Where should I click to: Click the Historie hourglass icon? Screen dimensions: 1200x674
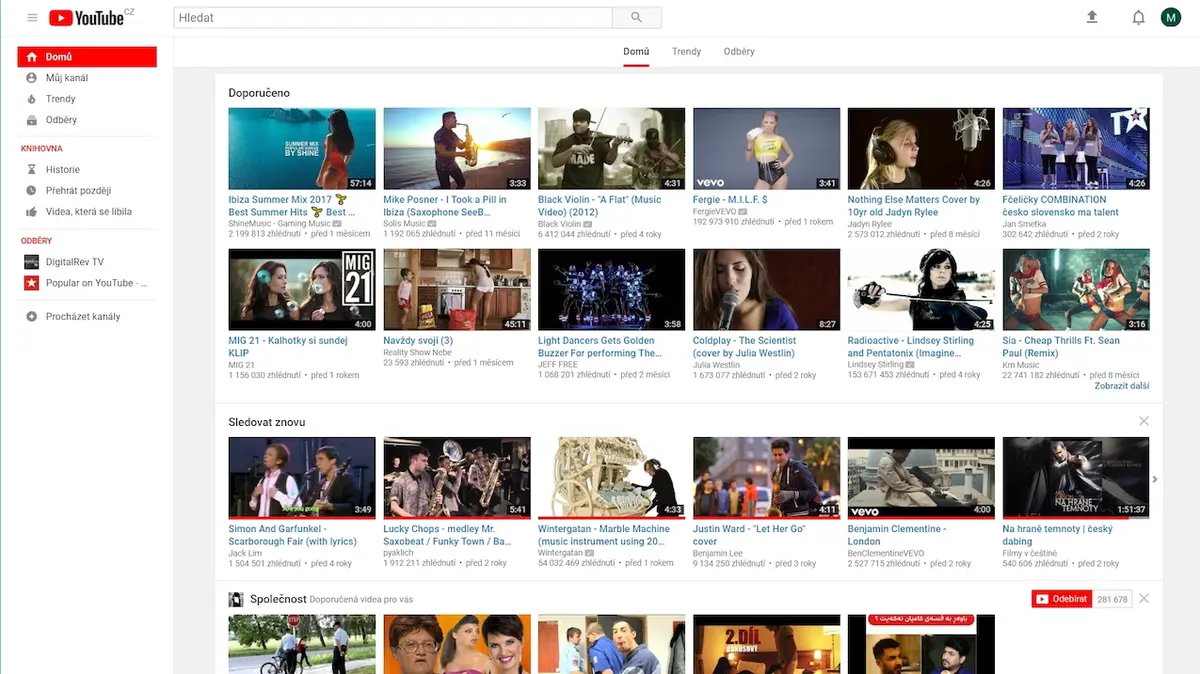(32, 170)
